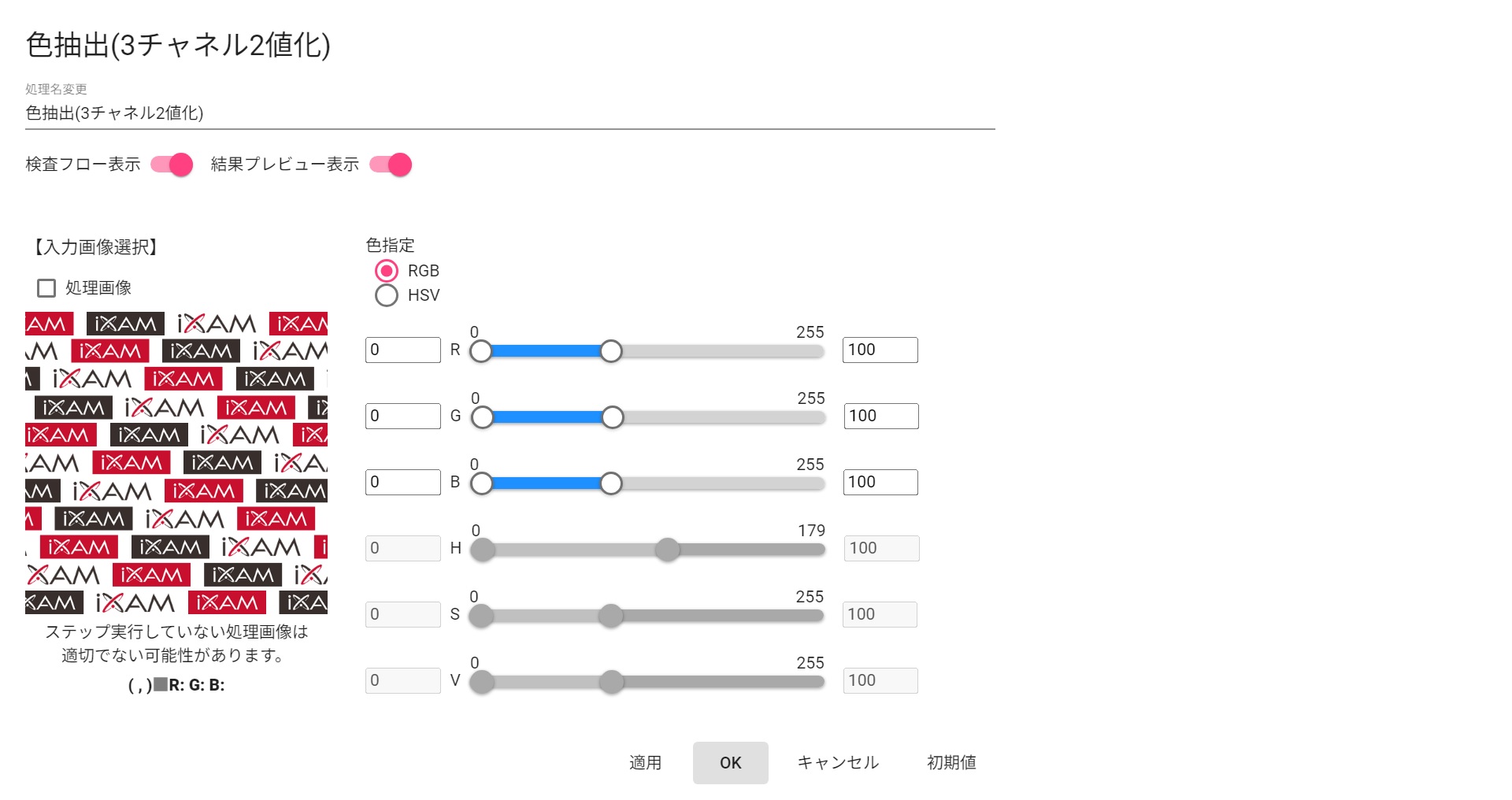
Task: Click the キャンセル button
Action: pos(838,762)
